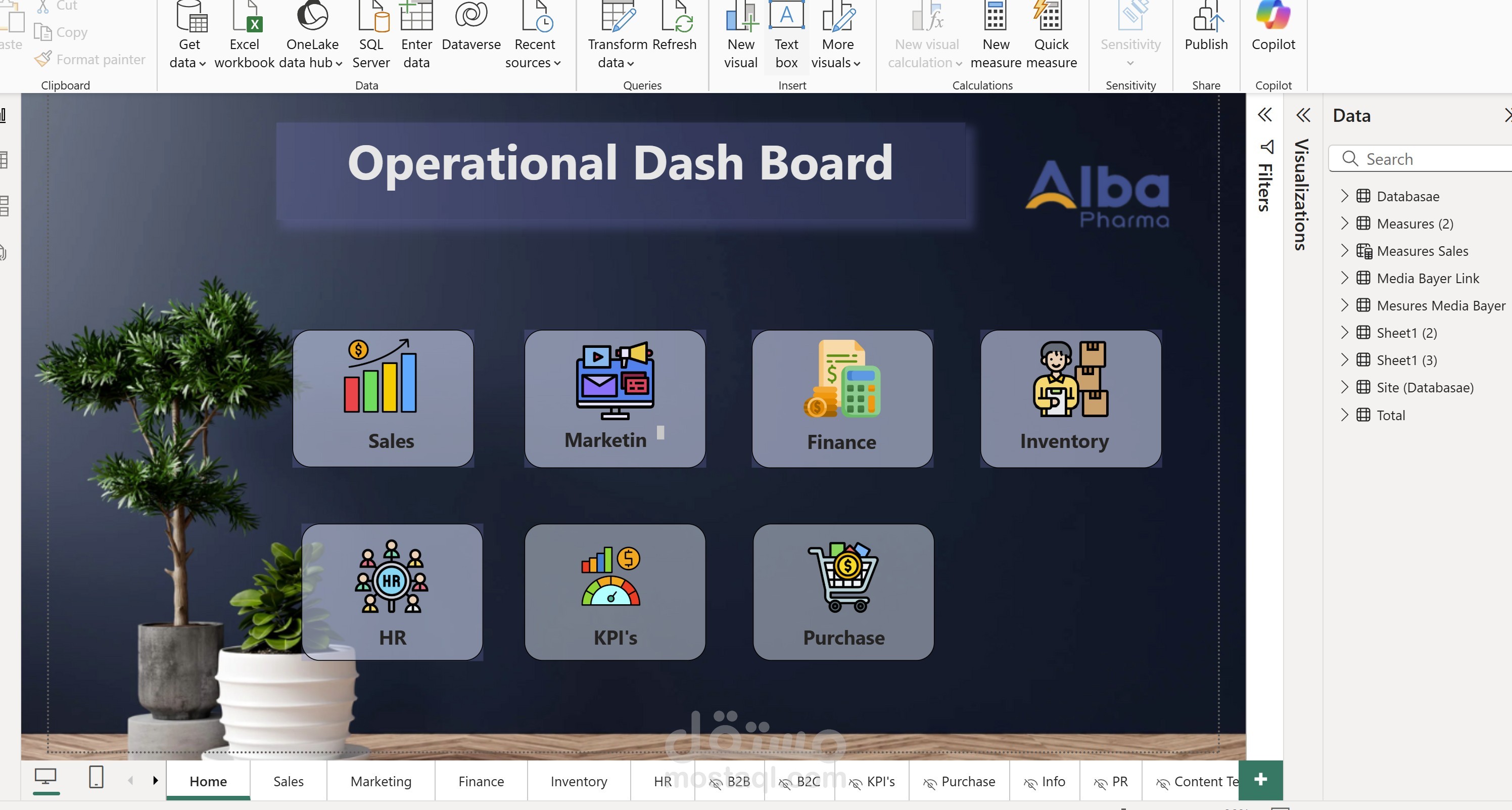This screenshot has width=1512, height=810.
Task: Select the Home page tab
Action: pos(208,781)
